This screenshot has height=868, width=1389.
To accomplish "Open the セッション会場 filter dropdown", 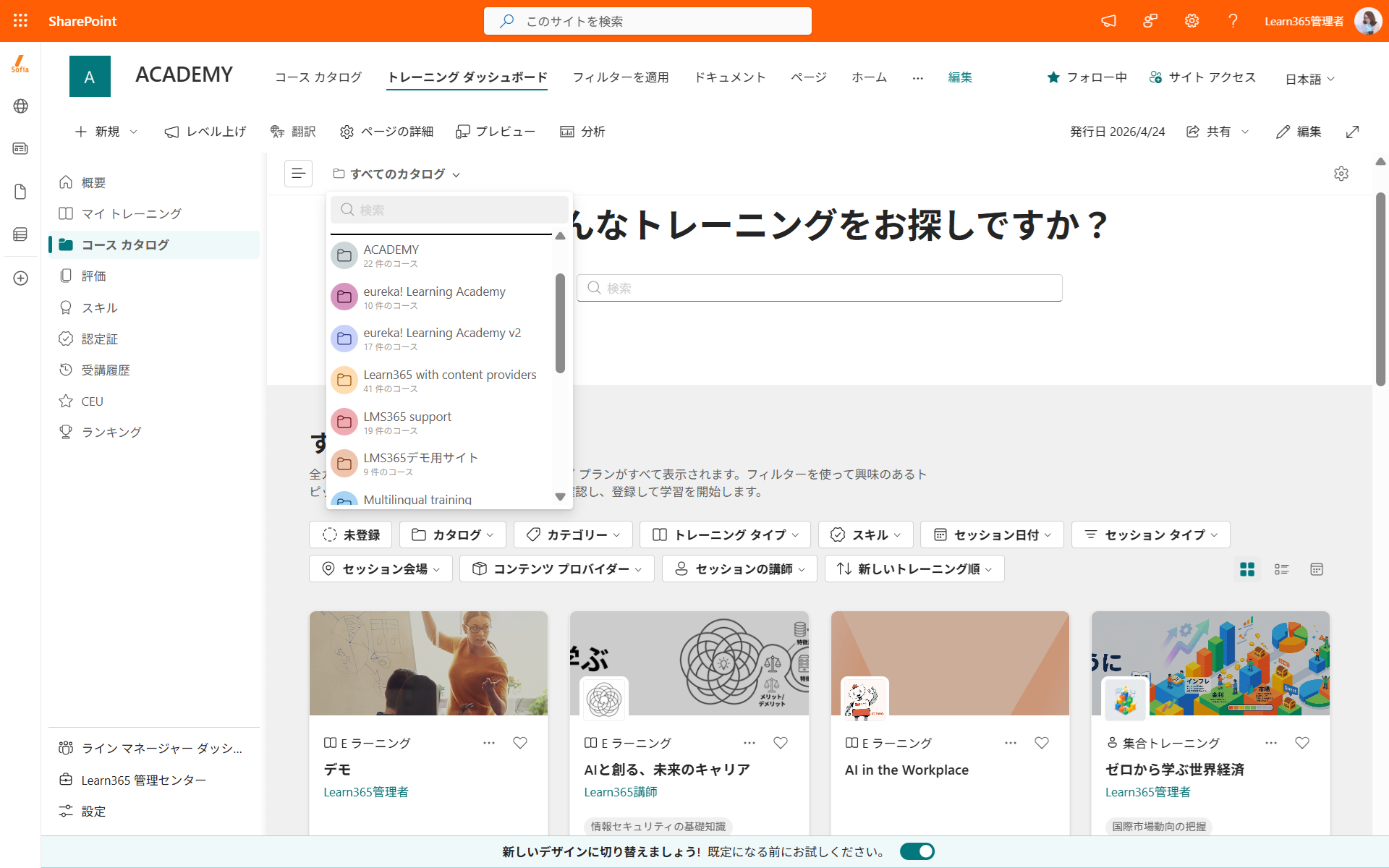I will (381, 569).
